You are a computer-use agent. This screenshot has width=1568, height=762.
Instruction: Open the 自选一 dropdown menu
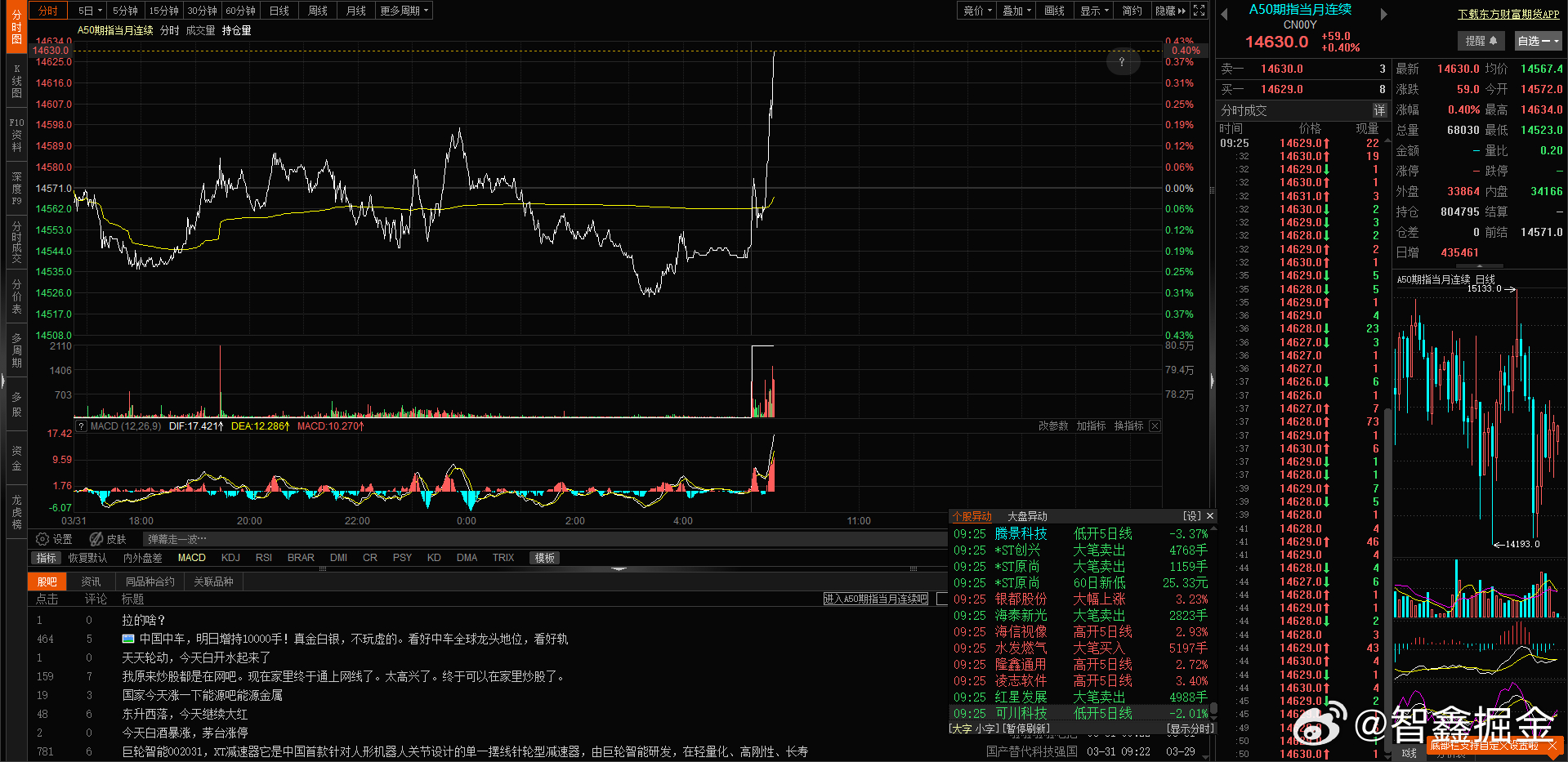point(1537,41)
